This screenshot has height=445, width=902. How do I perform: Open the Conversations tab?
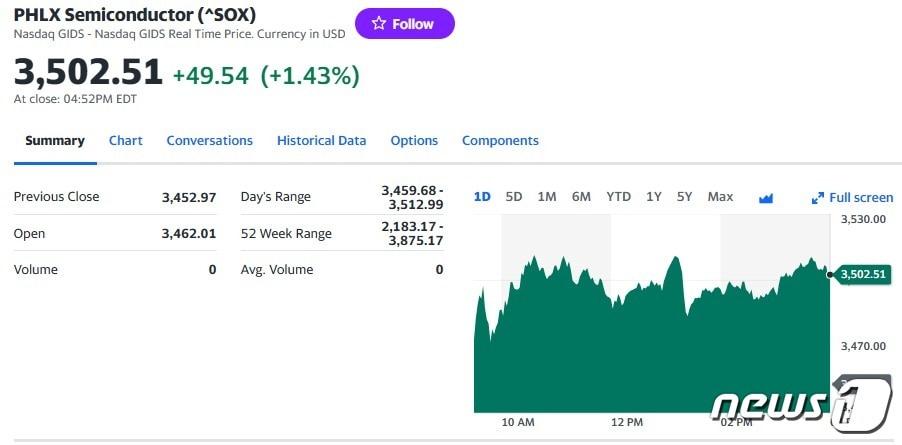(209, 141)
